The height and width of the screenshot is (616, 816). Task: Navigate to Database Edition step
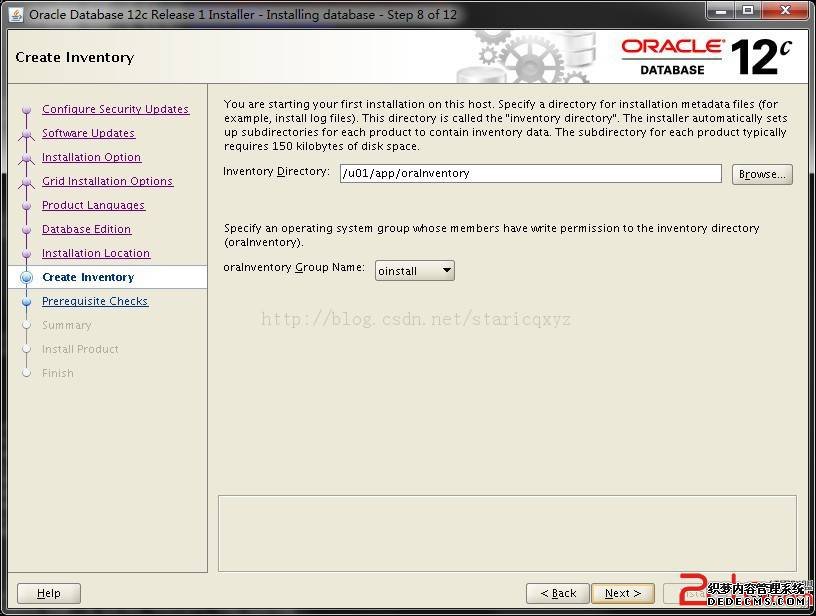86,229
